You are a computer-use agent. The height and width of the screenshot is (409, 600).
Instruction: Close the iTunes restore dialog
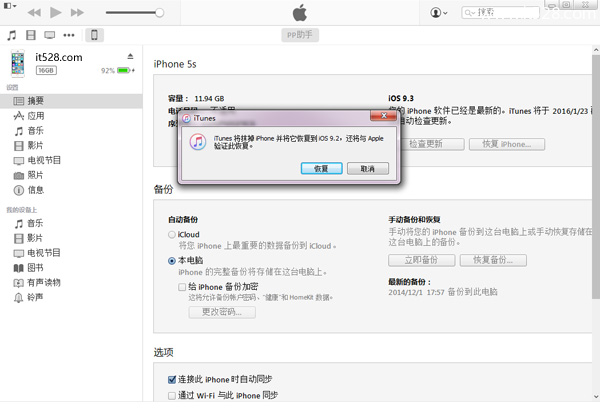(x=383, y=116)
